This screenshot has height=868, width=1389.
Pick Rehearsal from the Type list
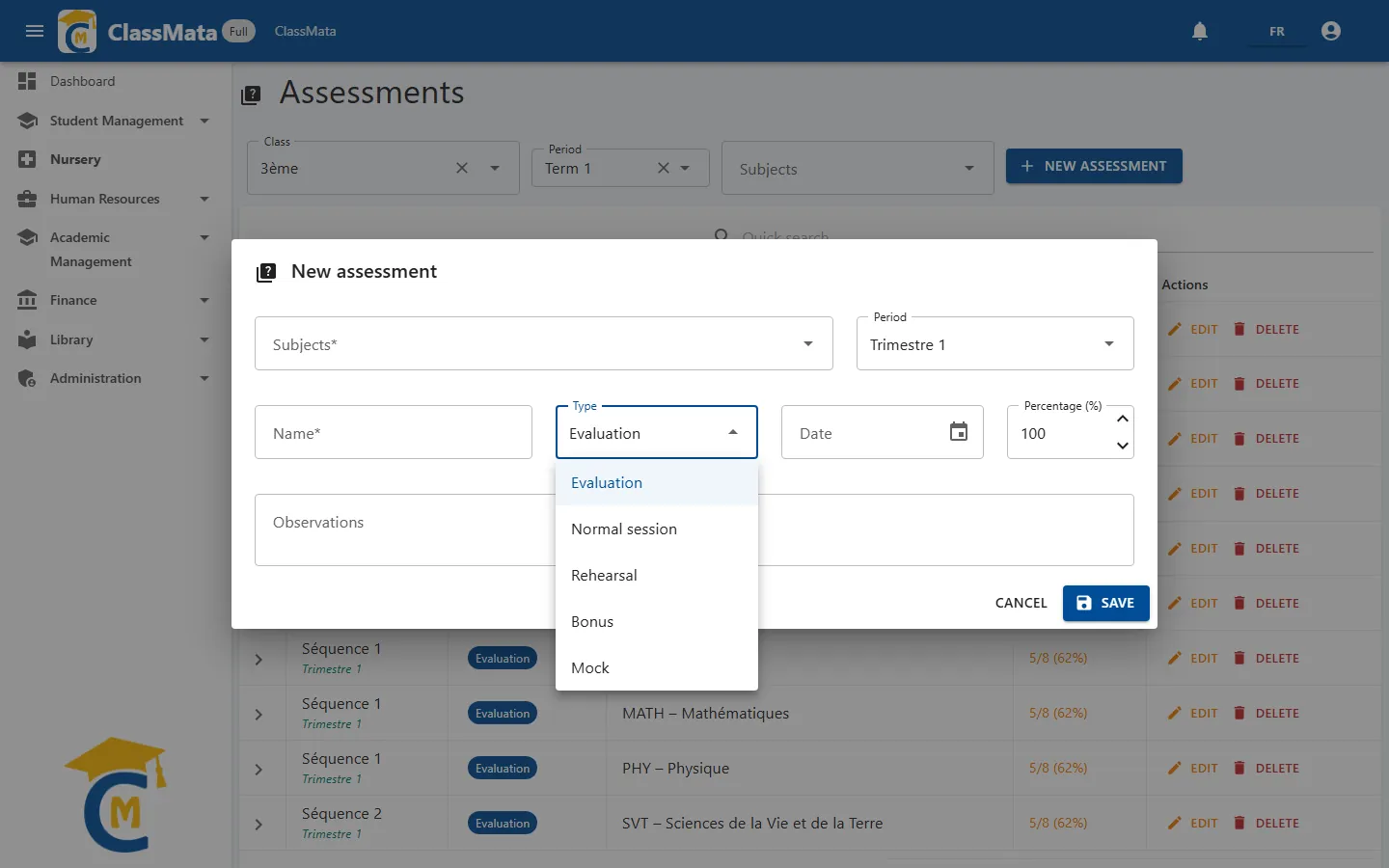coord(657,575)
